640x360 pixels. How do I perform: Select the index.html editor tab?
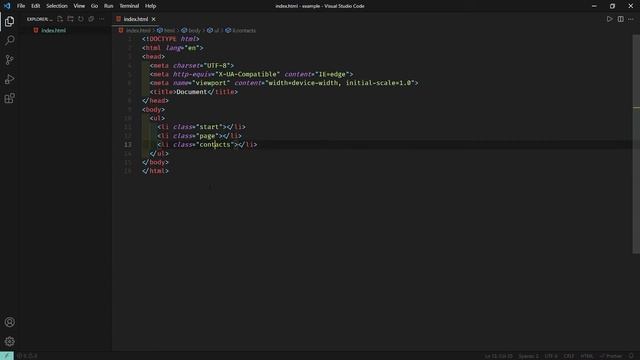coord(136,19)
